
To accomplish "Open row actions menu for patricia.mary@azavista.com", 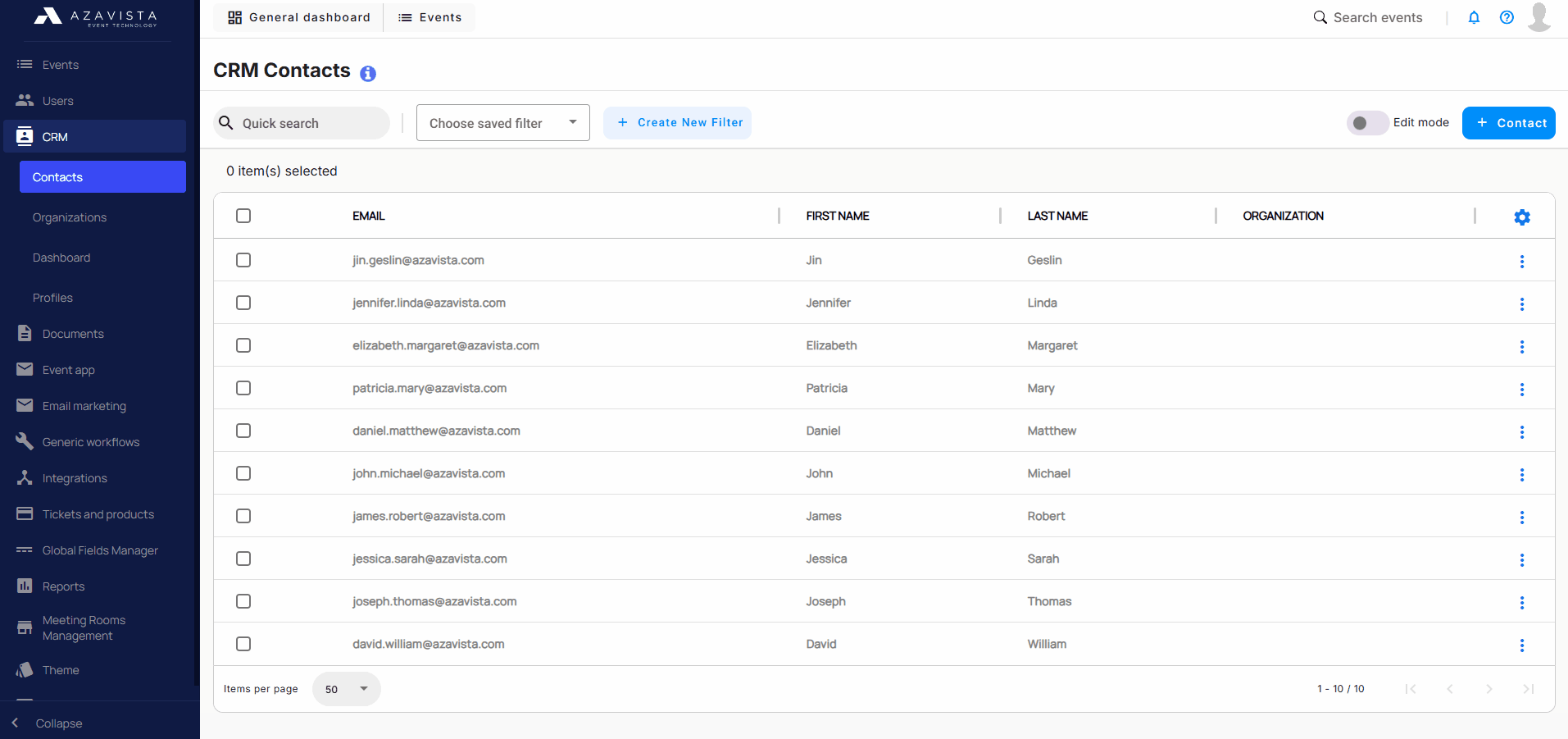I will click(1522, 390).
